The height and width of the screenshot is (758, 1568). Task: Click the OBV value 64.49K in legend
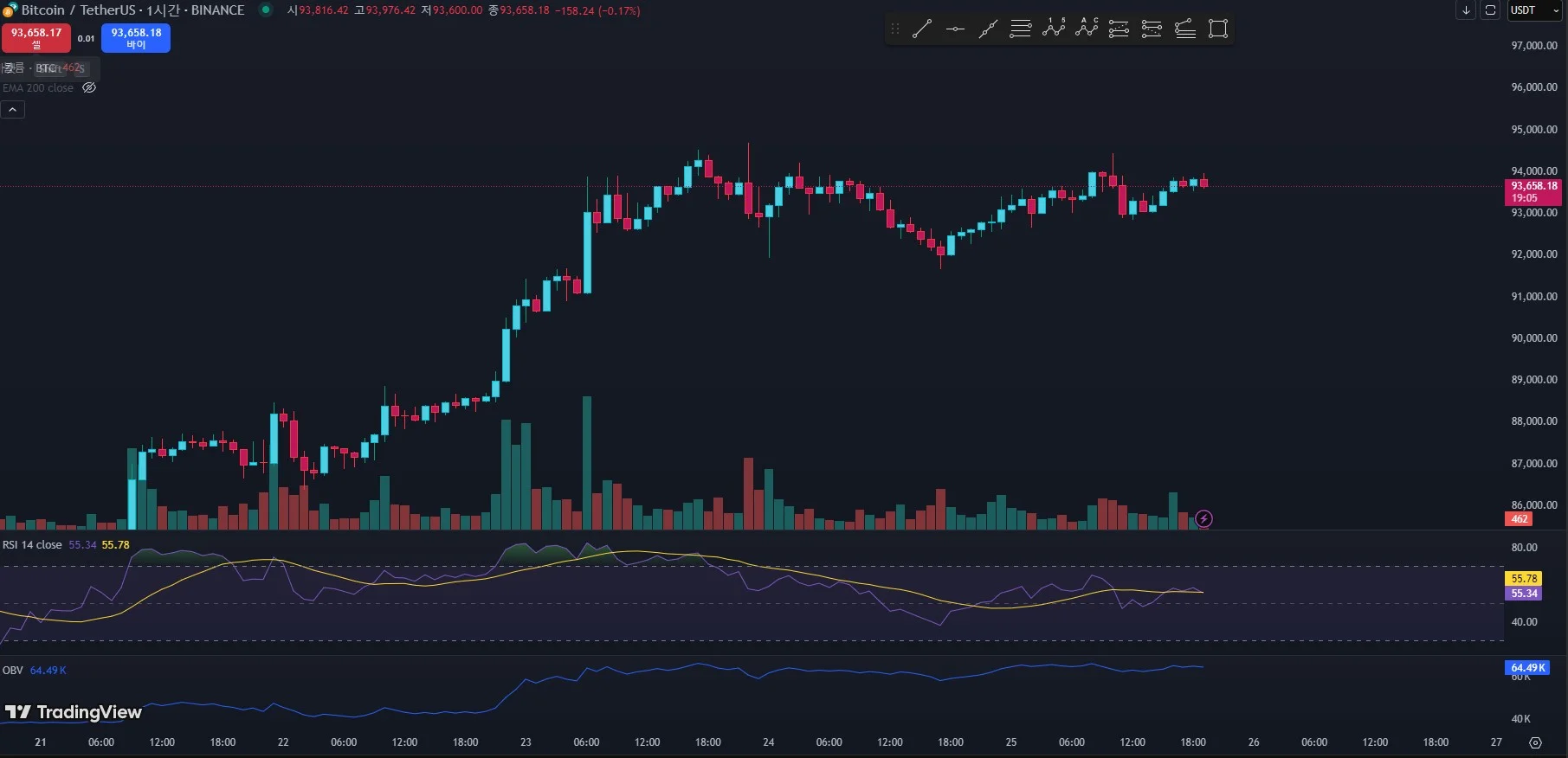pyautogui.click(x=48, y=671)
